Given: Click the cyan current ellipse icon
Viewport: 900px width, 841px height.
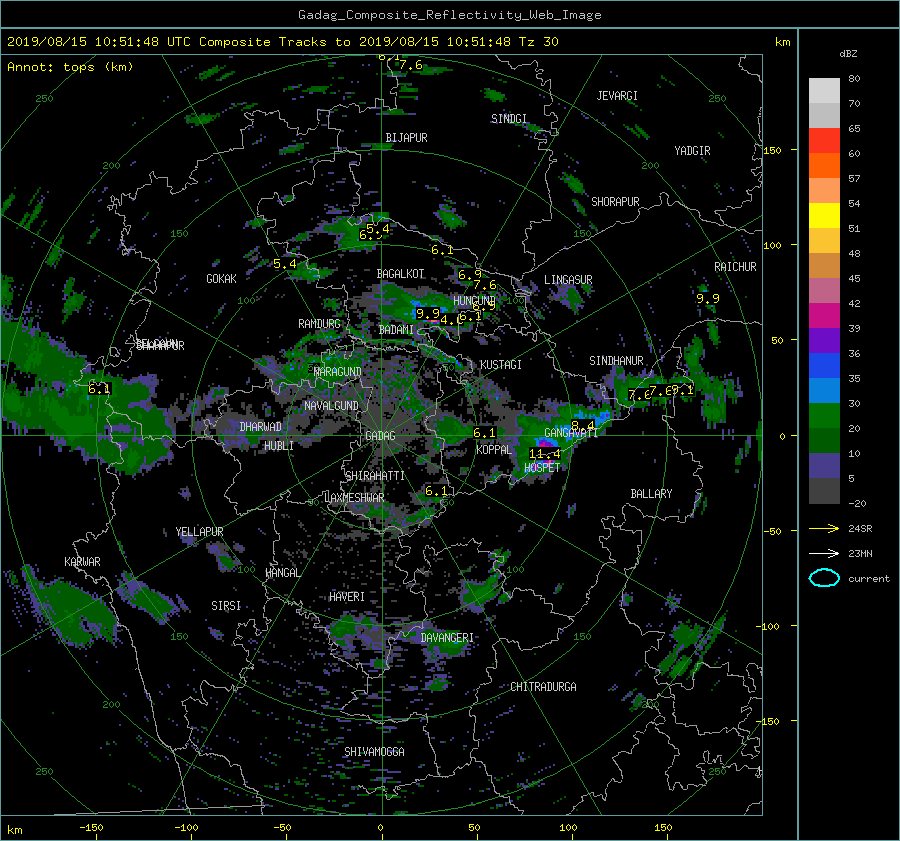Looking at the screenshot, I should coord(824,578).
